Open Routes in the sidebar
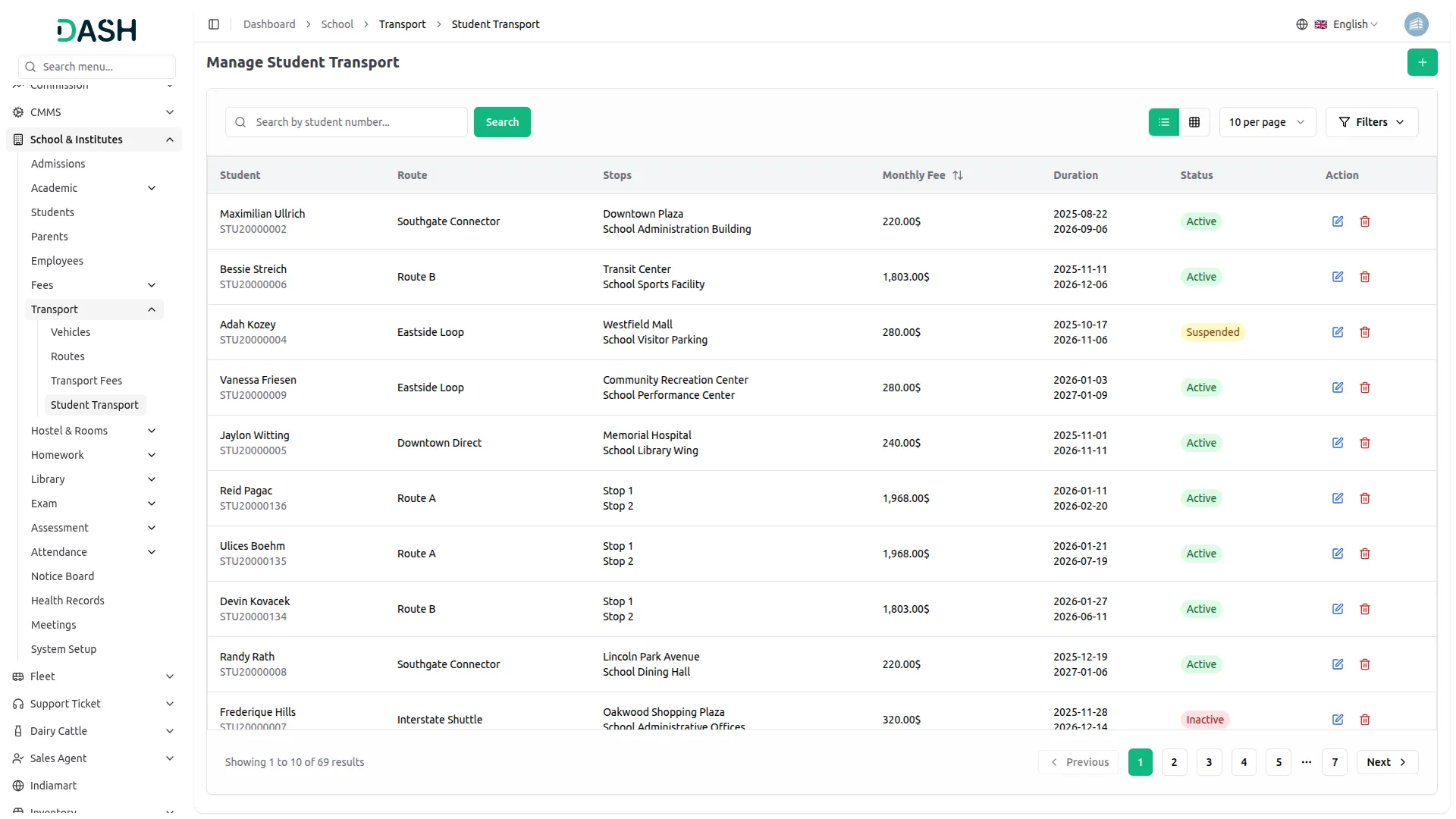 coord(67,356)
